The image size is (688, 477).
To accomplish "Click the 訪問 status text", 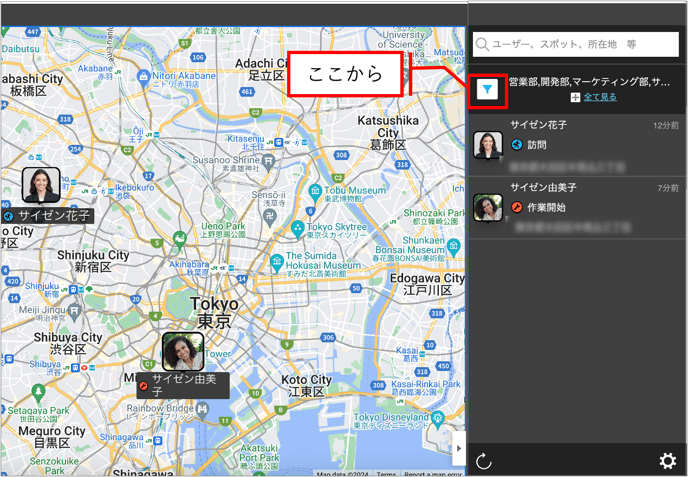I will [x=537, y=144].
